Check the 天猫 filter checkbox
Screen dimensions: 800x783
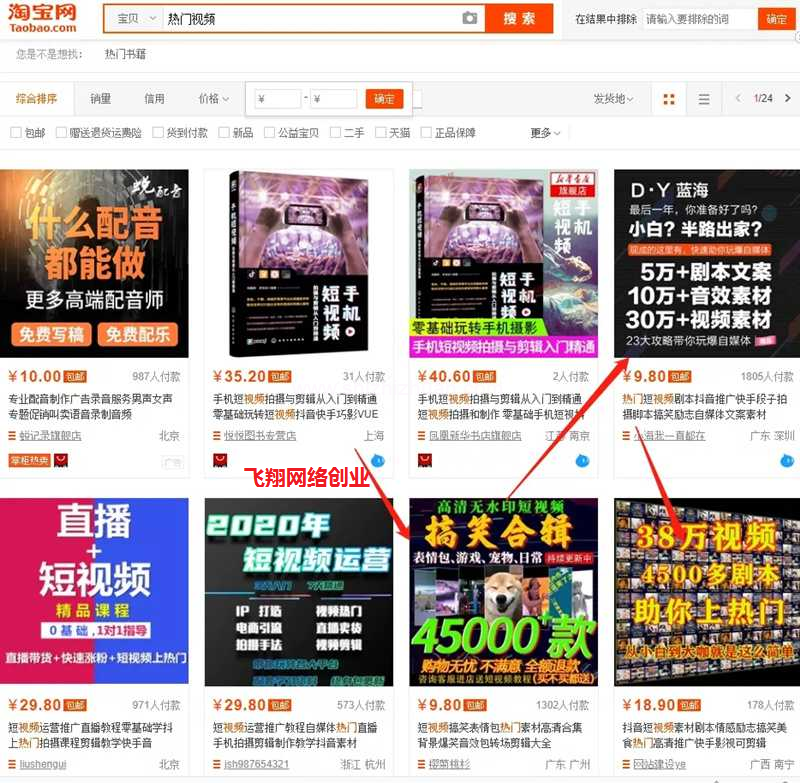click(x=380, y=133)
